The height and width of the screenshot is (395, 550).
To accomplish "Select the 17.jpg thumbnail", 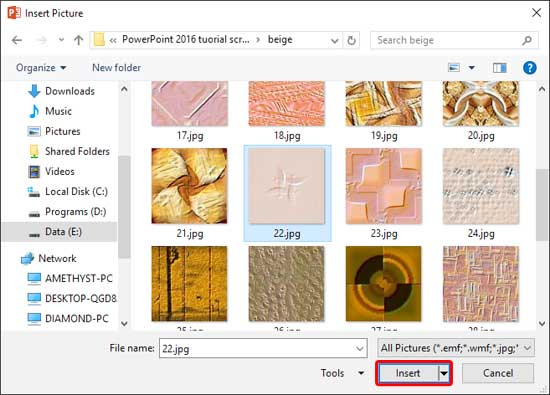I will tap(190, 103).
